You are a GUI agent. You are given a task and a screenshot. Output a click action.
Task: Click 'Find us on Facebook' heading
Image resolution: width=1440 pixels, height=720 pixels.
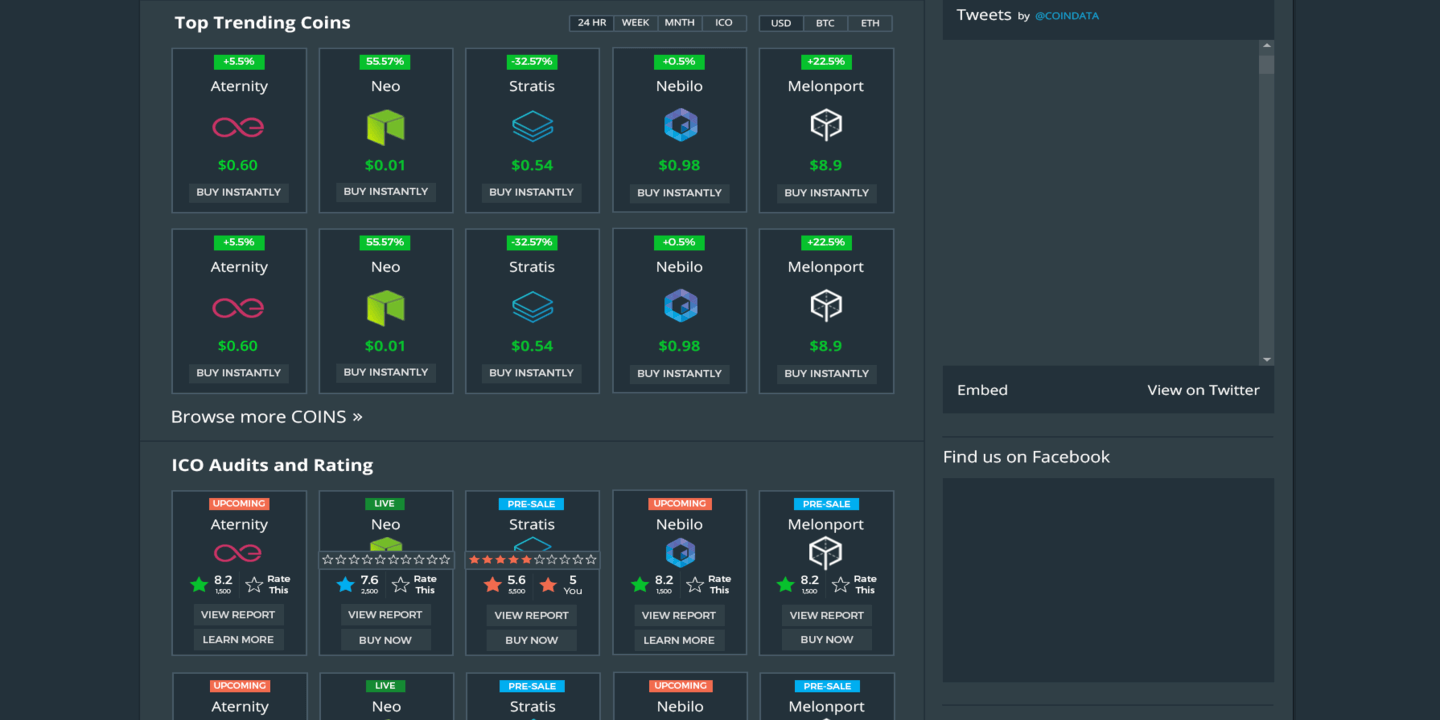click(1026, 457)
